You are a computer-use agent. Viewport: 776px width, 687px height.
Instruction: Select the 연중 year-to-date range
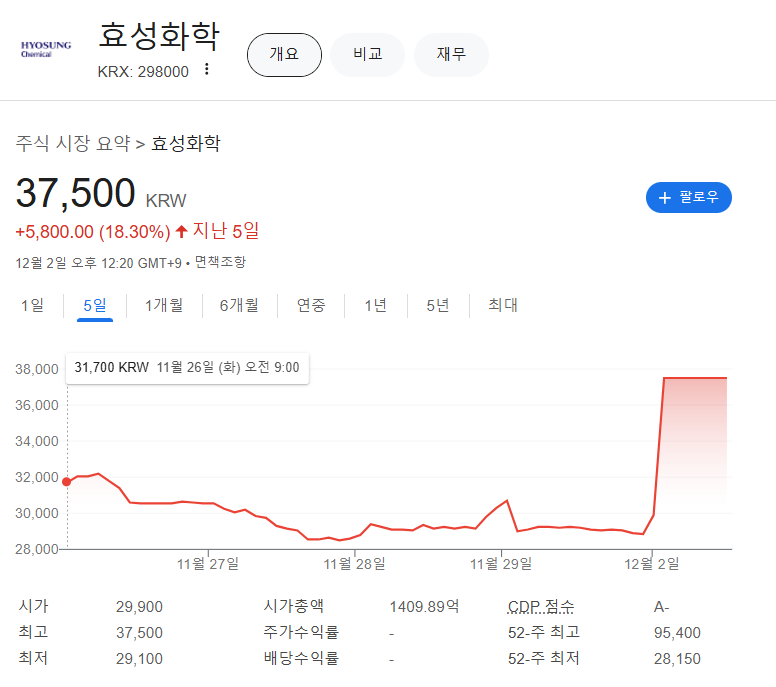tap(311, 305)
